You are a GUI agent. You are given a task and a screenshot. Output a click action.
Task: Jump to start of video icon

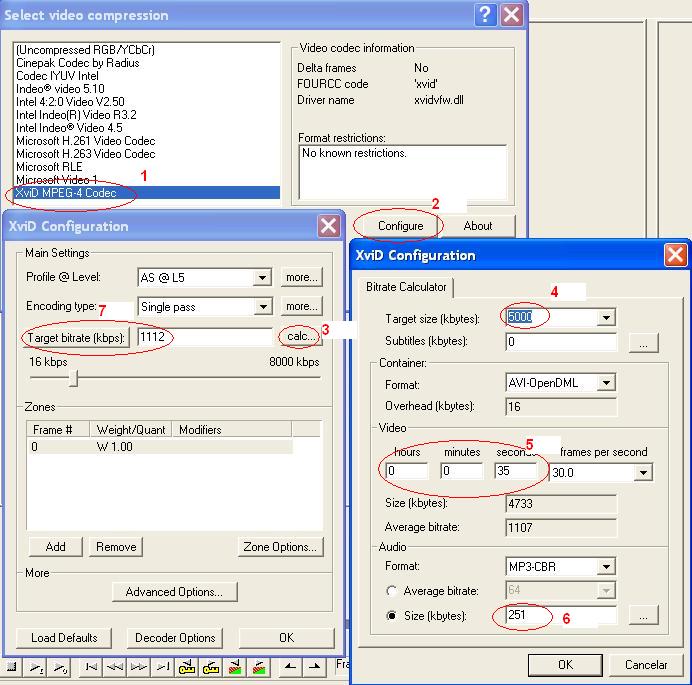point(91,667)
